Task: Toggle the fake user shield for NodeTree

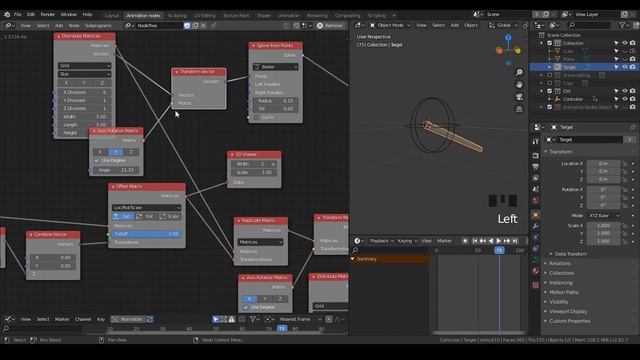Action: click(x=187, y=25)
